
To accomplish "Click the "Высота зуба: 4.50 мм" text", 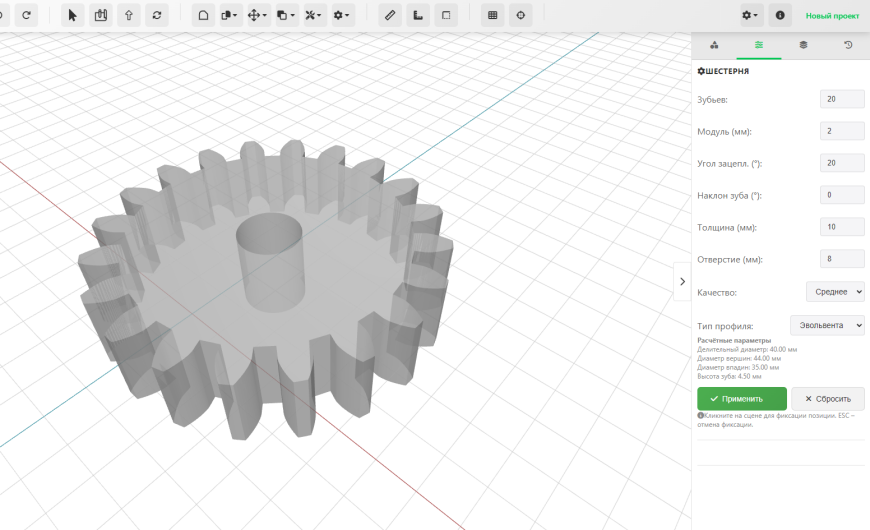I will (x=729, y=376).
